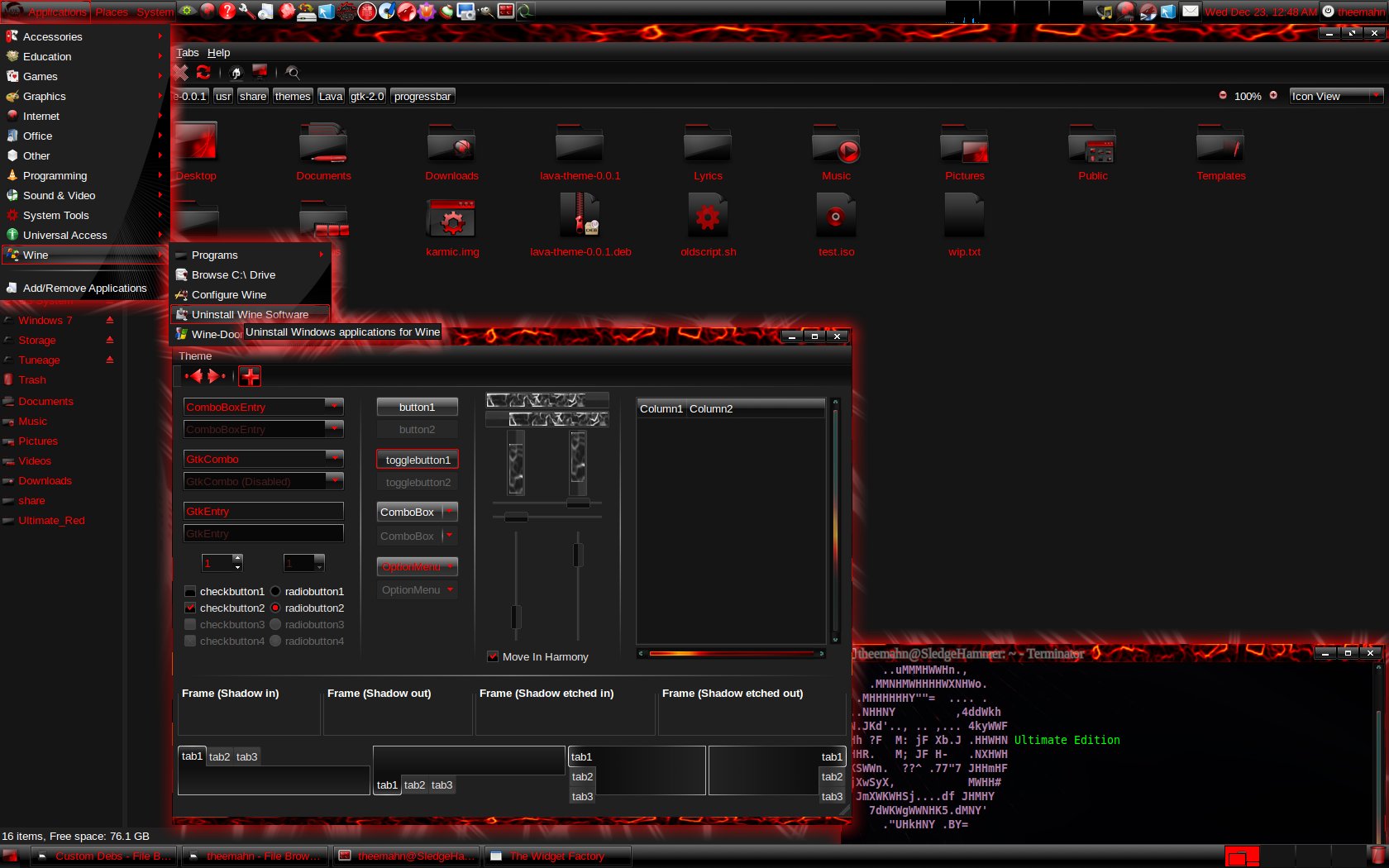
Task: Click the Browse C:\ Drive menu entry
Action: [x=251, y=274]
